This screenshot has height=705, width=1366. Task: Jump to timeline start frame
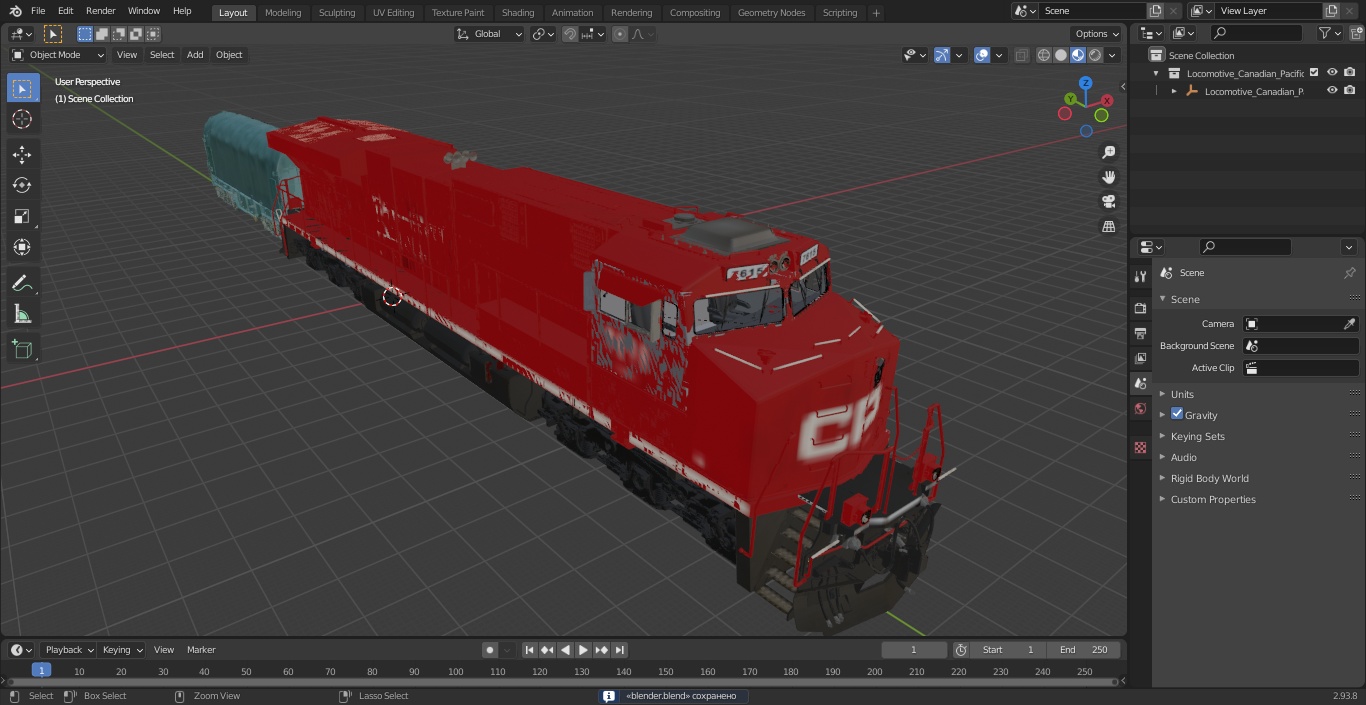pos(530,650)
